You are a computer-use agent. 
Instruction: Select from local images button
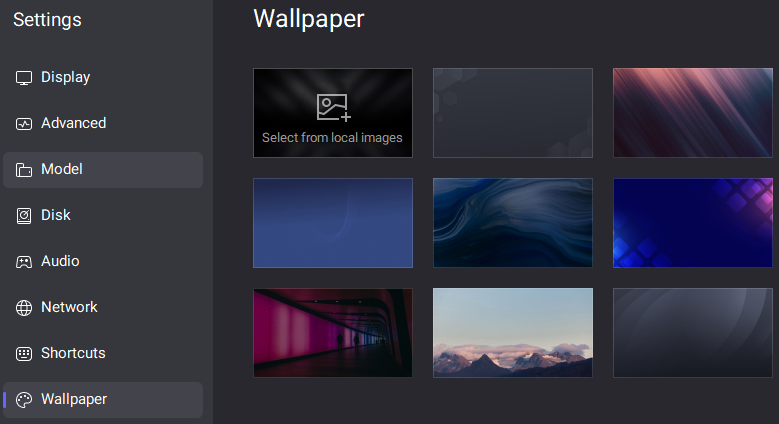pyautogui.click(x=333, y=113)
